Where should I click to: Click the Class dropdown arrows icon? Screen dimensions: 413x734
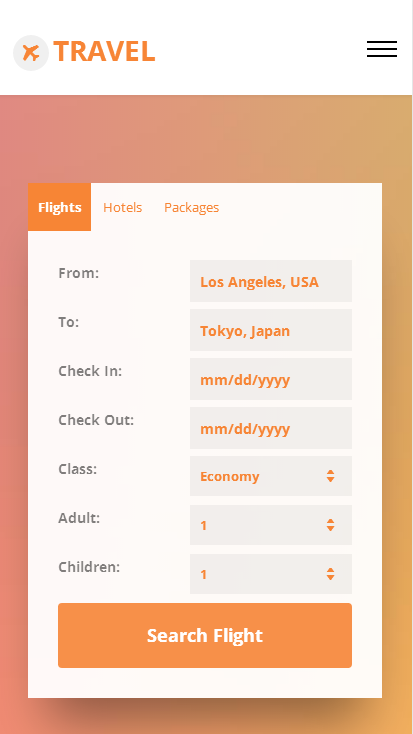(331, 476)
